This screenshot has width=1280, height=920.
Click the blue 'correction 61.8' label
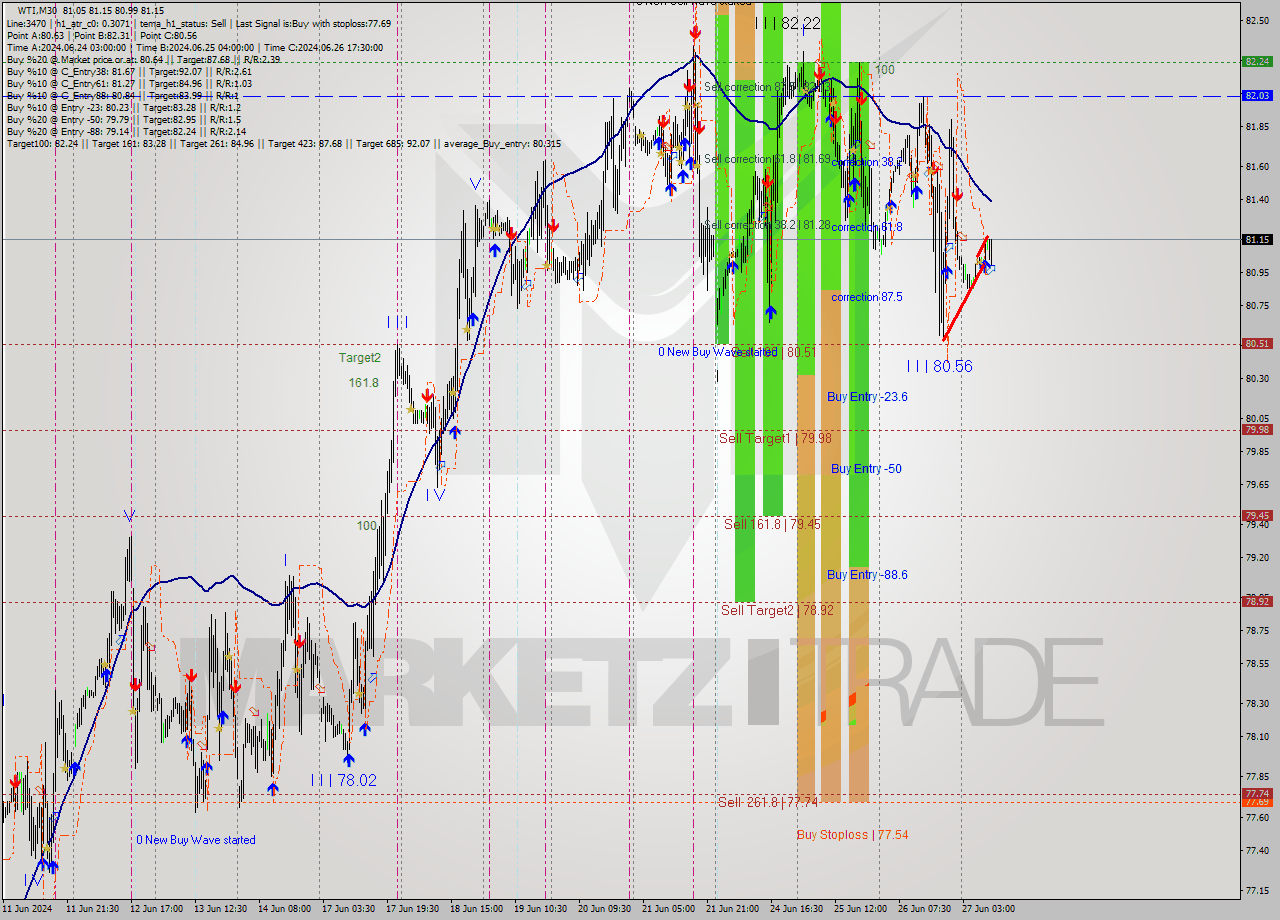[866, 227]
